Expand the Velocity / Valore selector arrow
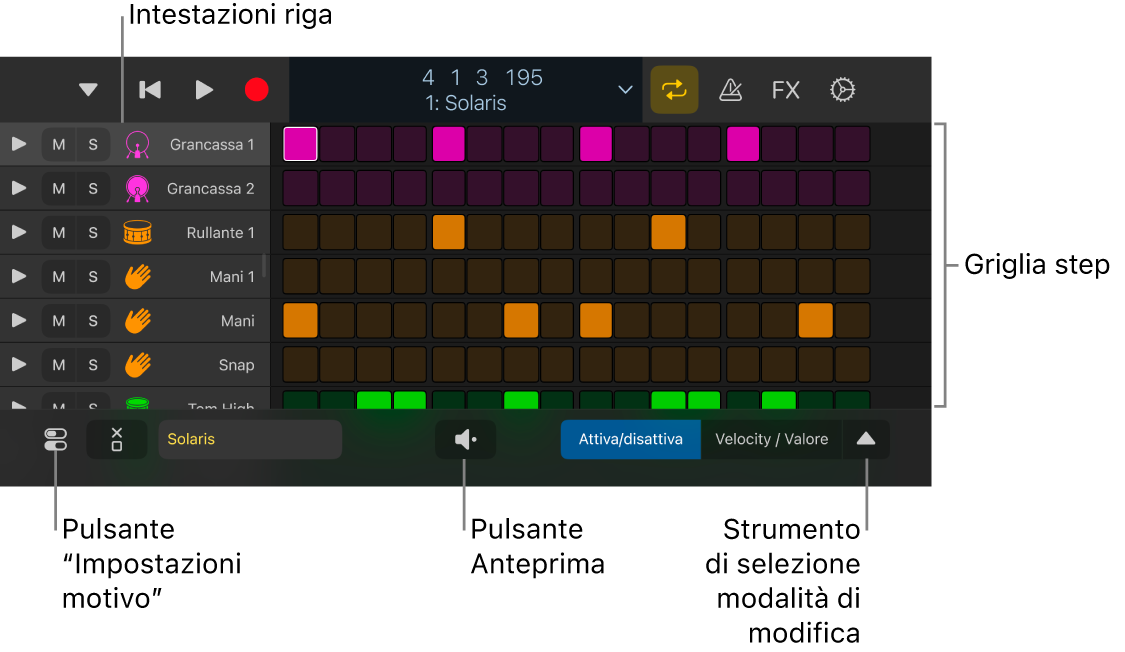Viewport: 1125px width, 652px height. coord(866,438)
